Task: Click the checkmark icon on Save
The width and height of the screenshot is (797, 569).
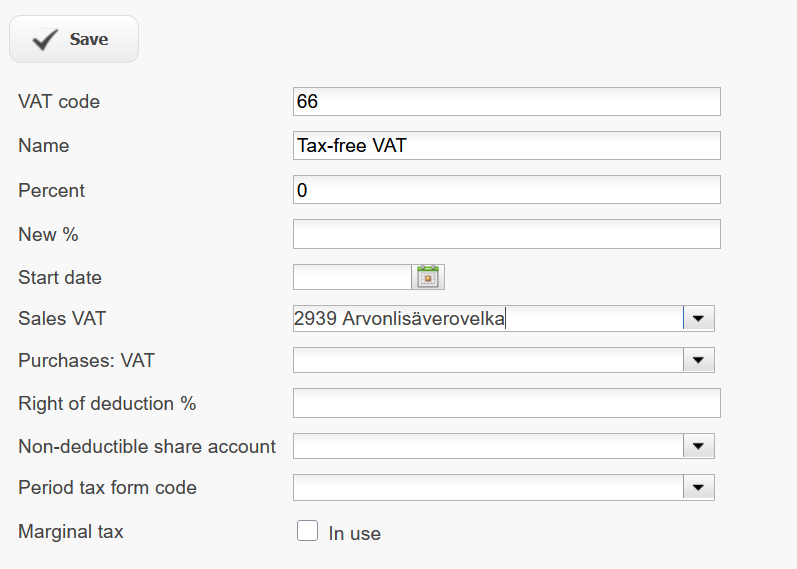Action: coord(45,39)
